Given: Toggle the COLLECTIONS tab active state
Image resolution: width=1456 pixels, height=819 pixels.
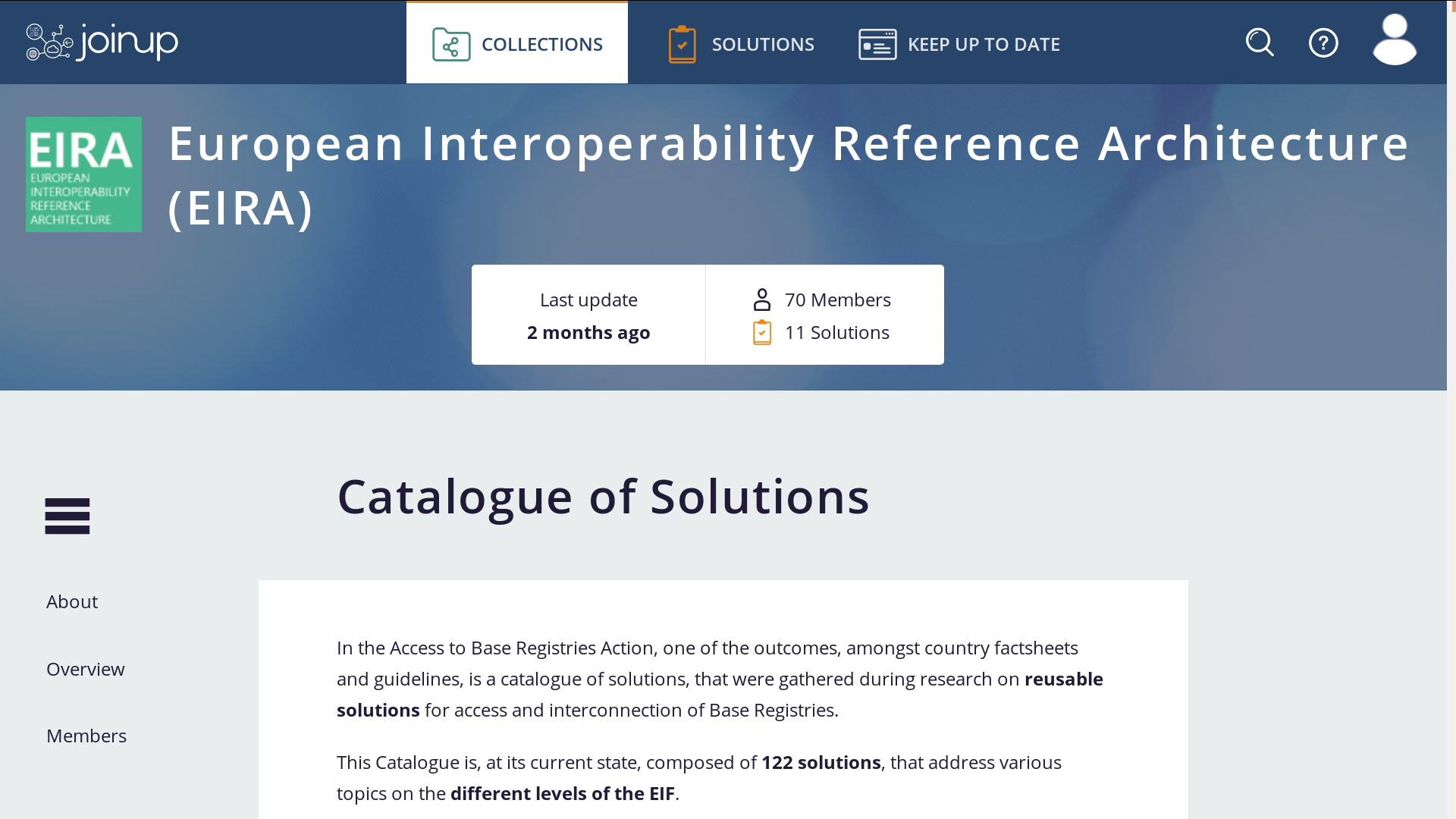Looking at the screenshot, I should coord(517,44).
